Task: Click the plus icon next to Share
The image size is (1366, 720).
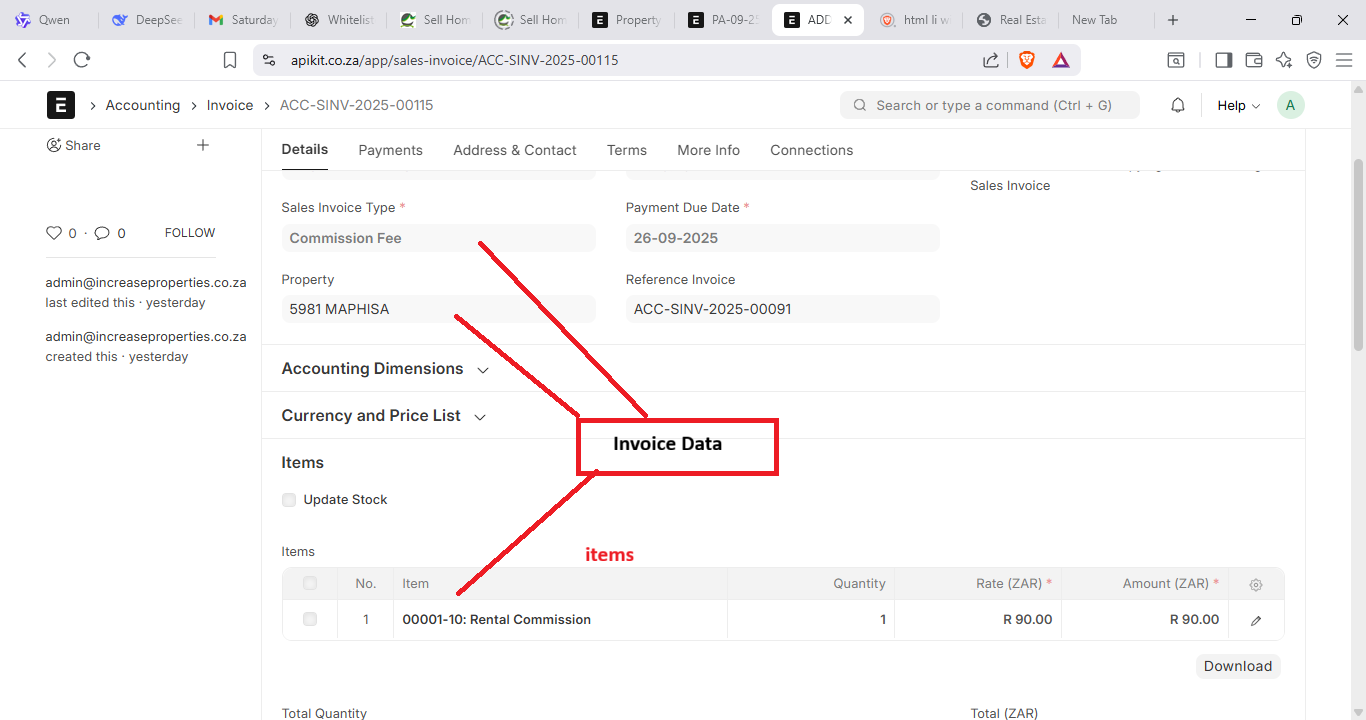Action: [x=203, y=145]
